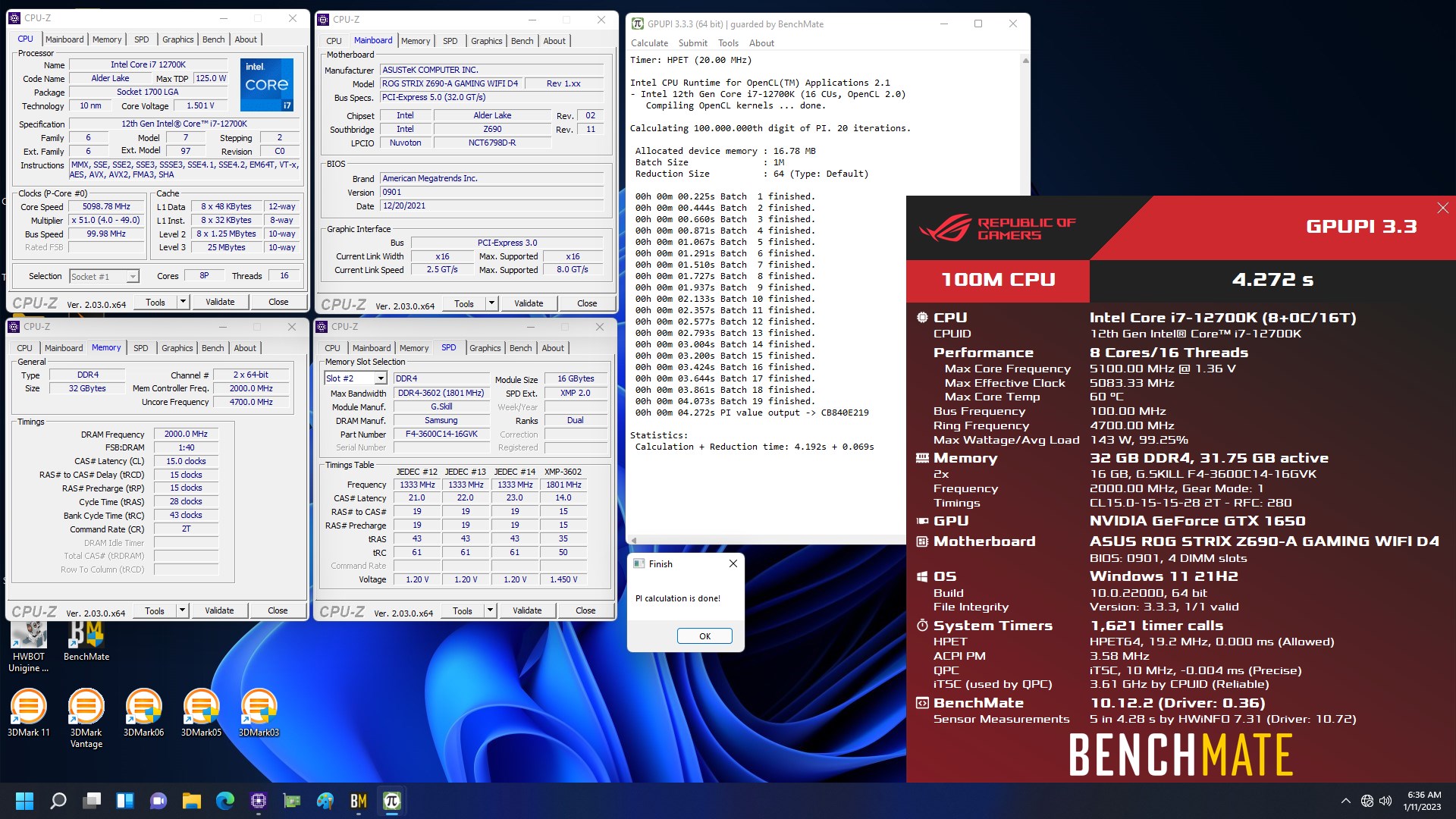
Task: Open the Chat taskbar icon
Action: 158,801
